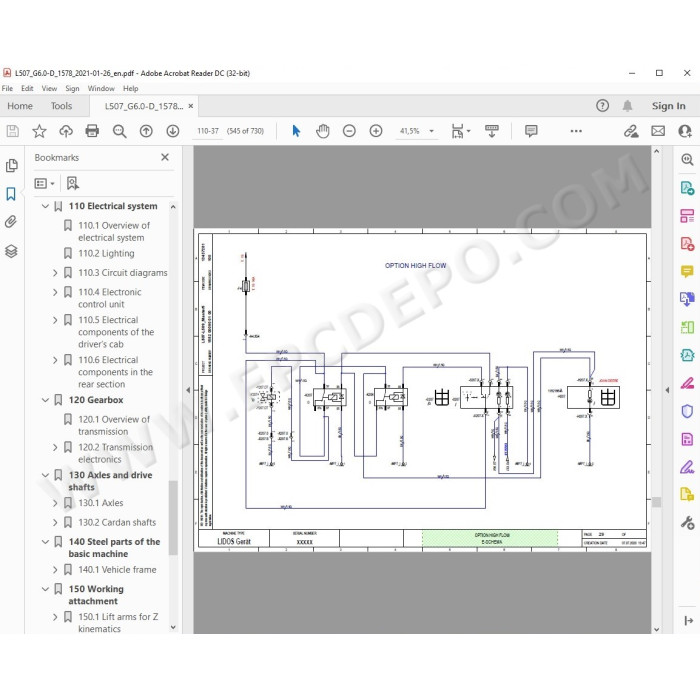The width and height of the screenshot is (700, 700).
Task: Send file by email envelope icon
Action: (x=658, y=131)
